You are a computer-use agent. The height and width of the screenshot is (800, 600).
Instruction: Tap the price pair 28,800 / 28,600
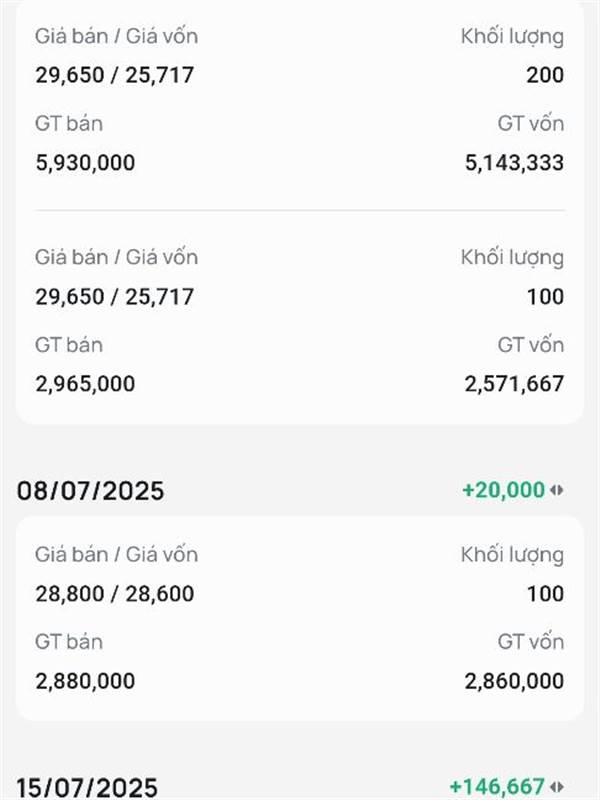[115, 594]
